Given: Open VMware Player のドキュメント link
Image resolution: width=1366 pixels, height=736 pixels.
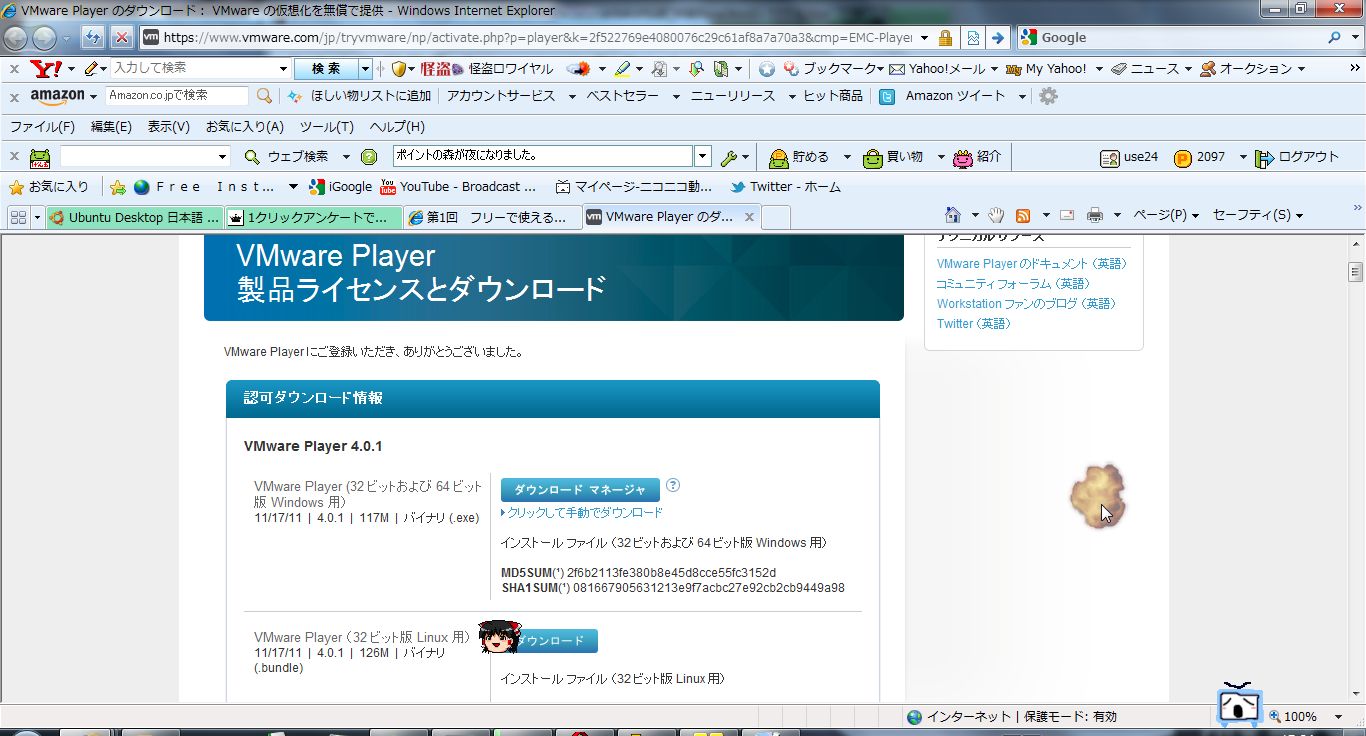Looking at the screenshot, I should coord(1032,264).
